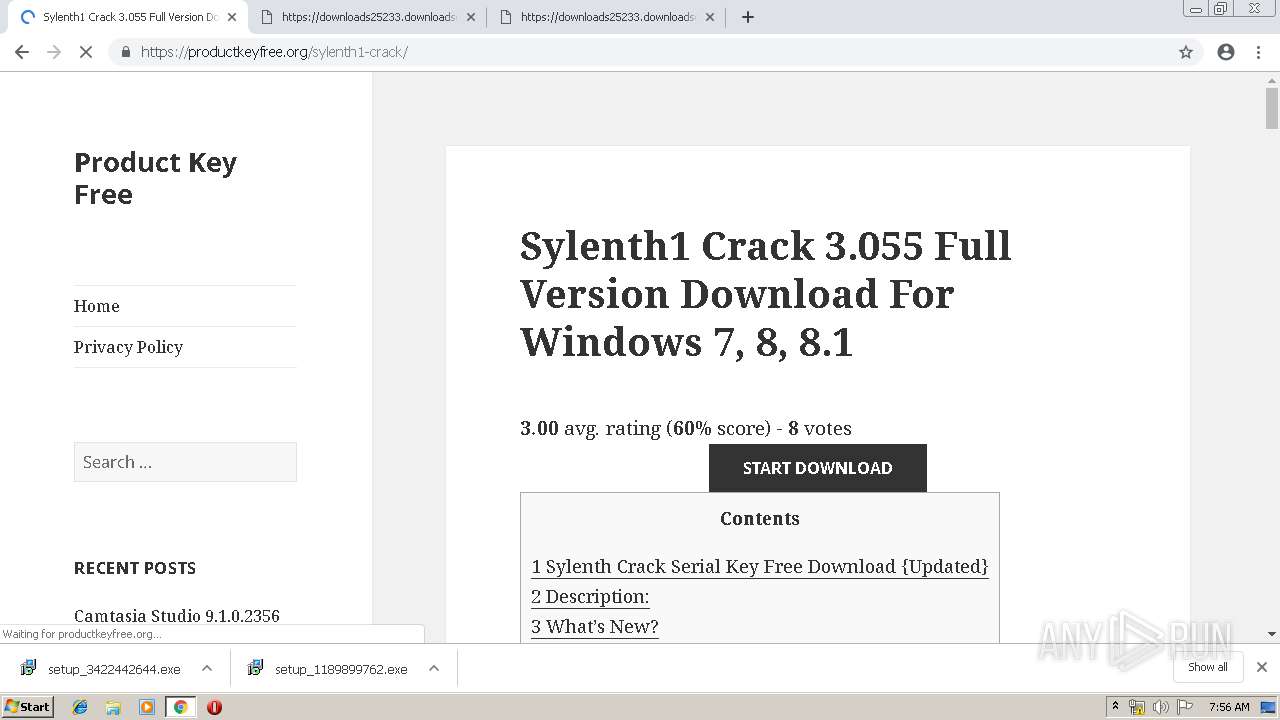Open the media player taskbar icon
The image size is (1280, 720).
(147, 707)
